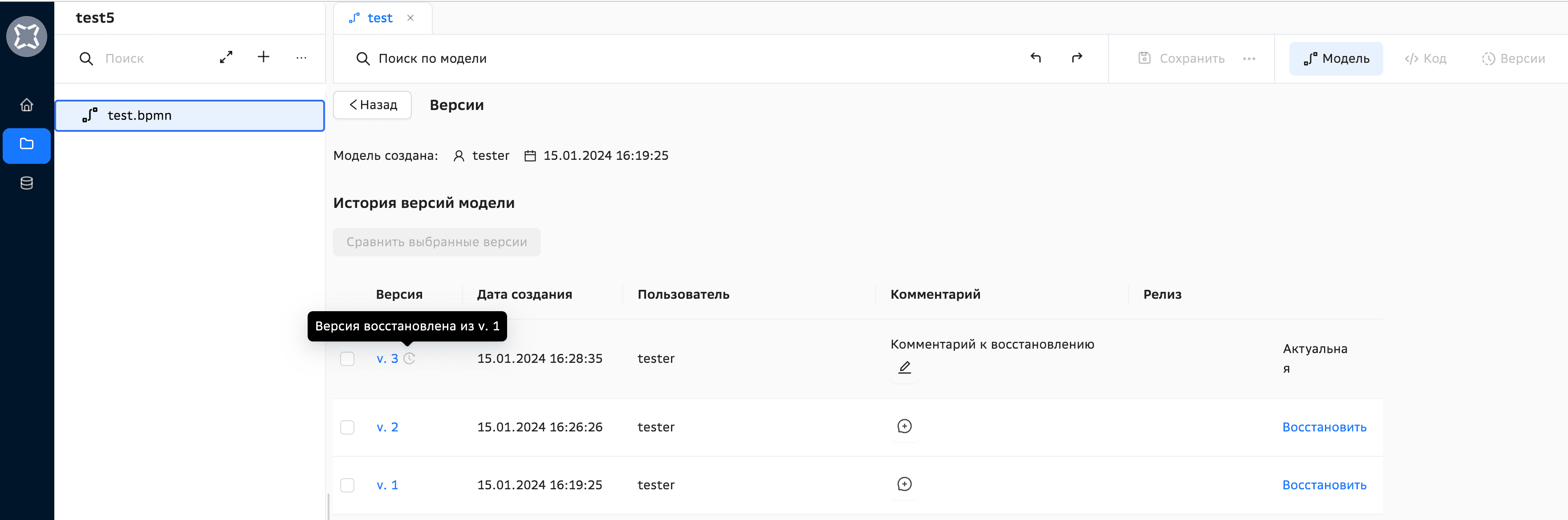Tick the checkbox for version v. 2
The height and width of the screenshot is (520, 1568).
pyautogui.click(x=347, y=427)
